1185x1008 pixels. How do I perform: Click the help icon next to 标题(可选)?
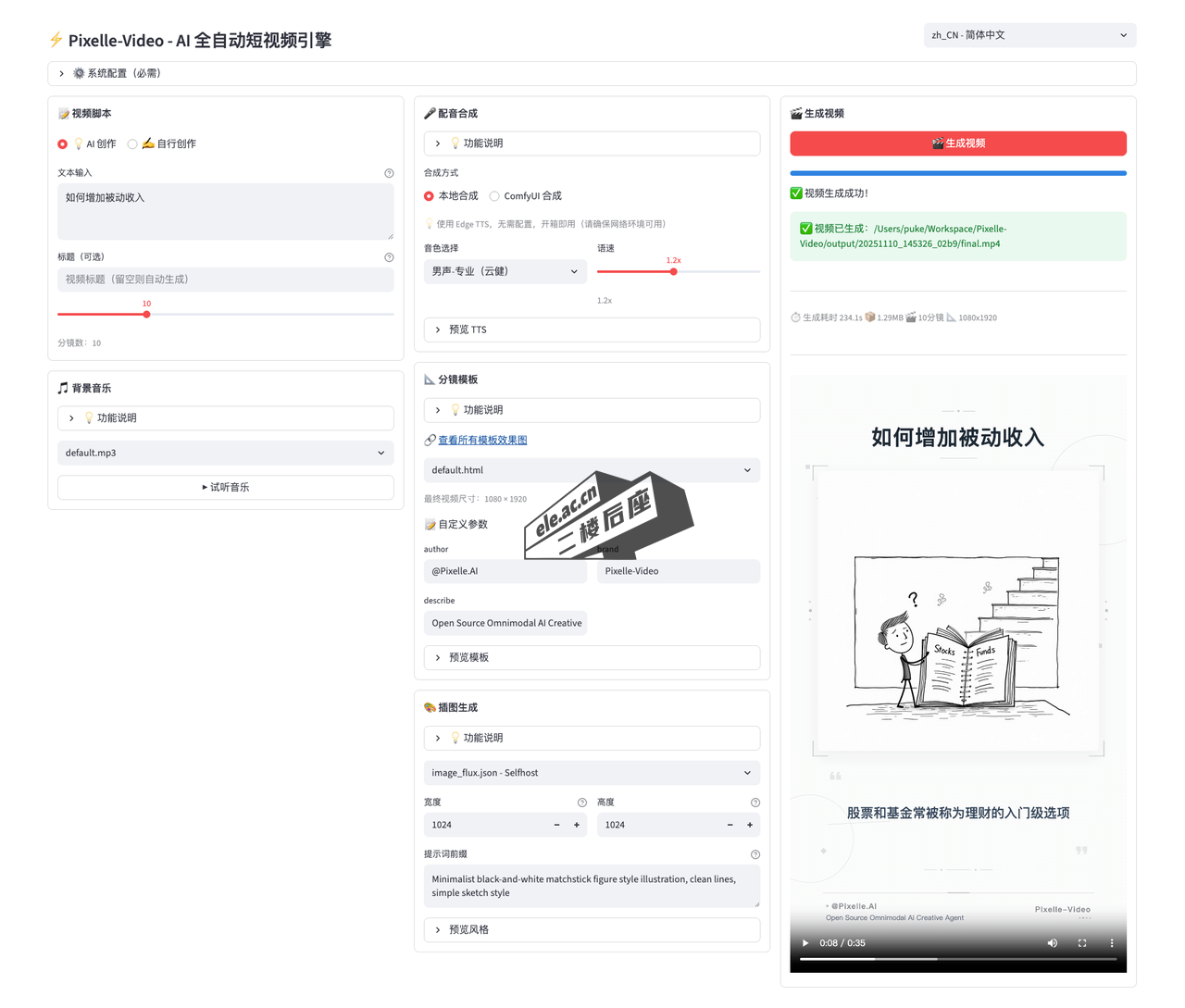(x=389, y=257)
